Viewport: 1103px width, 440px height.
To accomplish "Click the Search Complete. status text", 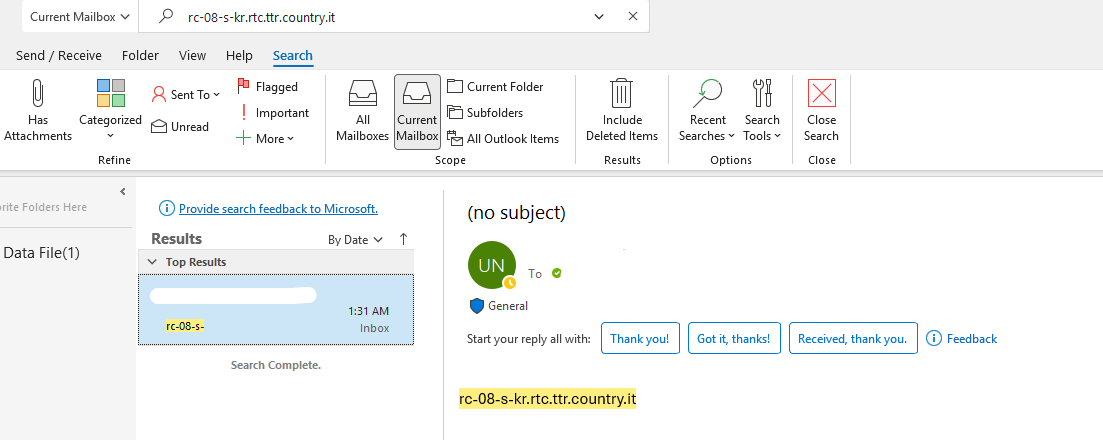I will (x=276, y=365).
